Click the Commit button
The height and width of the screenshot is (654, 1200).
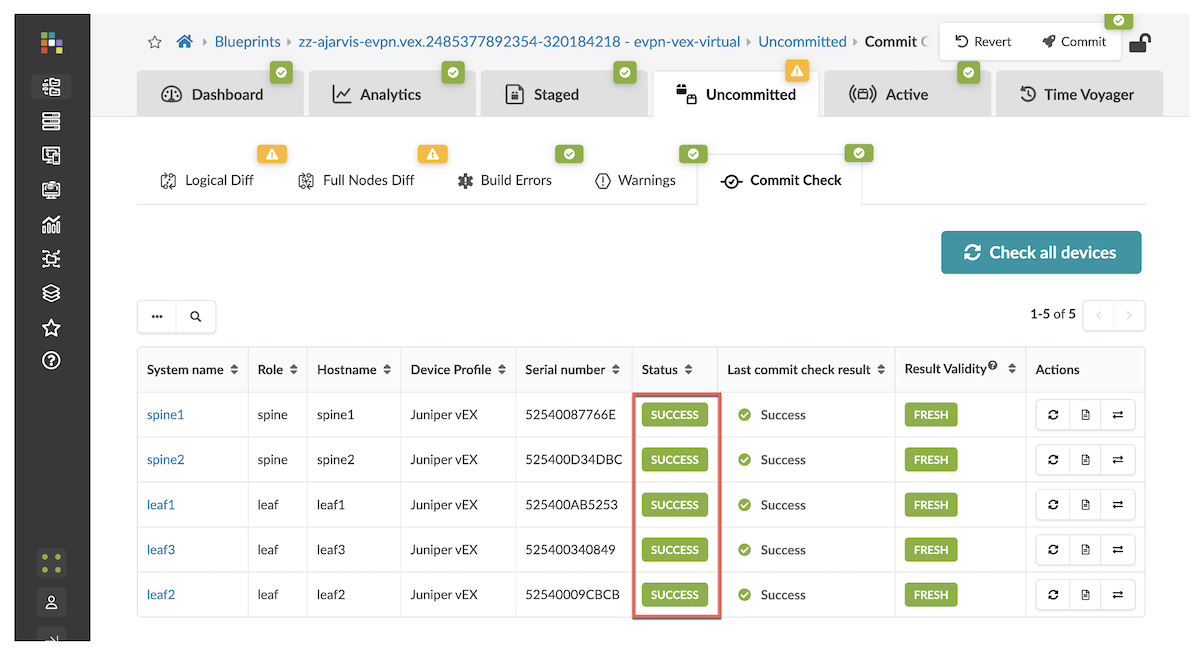pos(1073,42)
